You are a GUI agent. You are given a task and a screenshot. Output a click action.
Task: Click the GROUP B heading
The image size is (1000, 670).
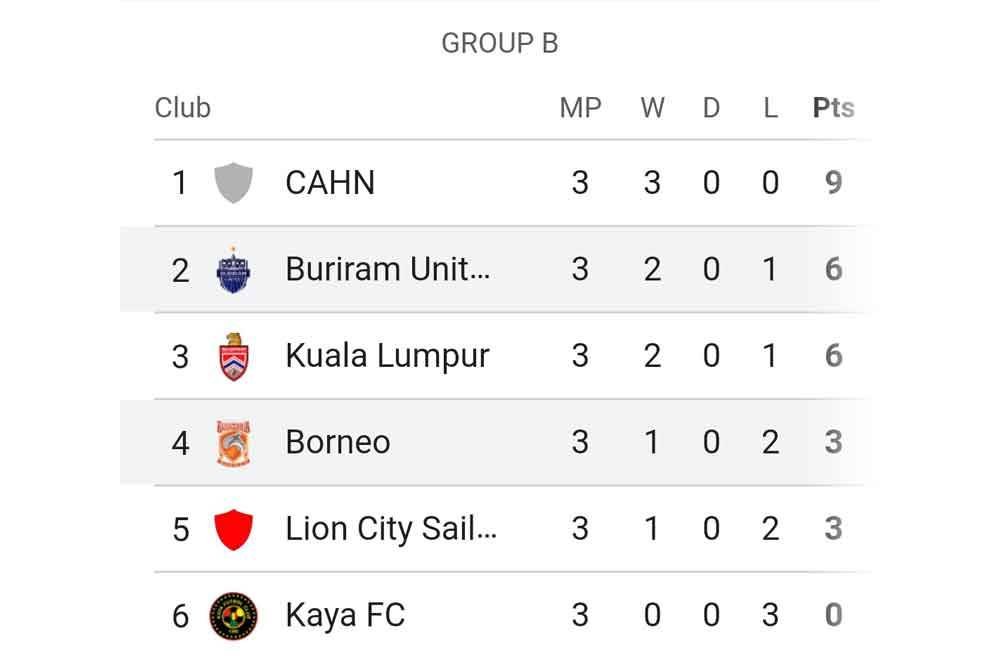point(500,44)
